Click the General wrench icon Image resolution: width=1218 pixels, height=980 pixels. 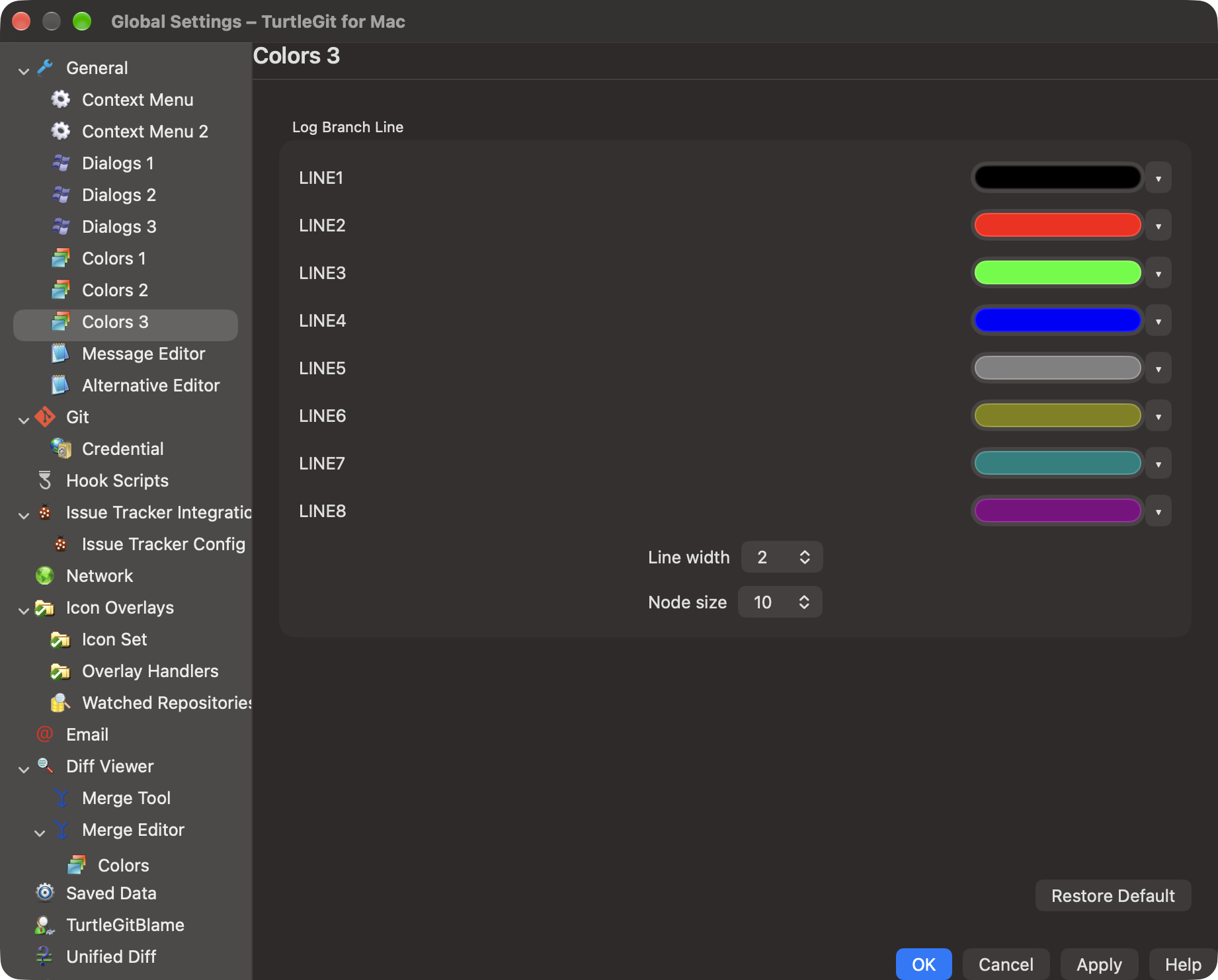45,67
